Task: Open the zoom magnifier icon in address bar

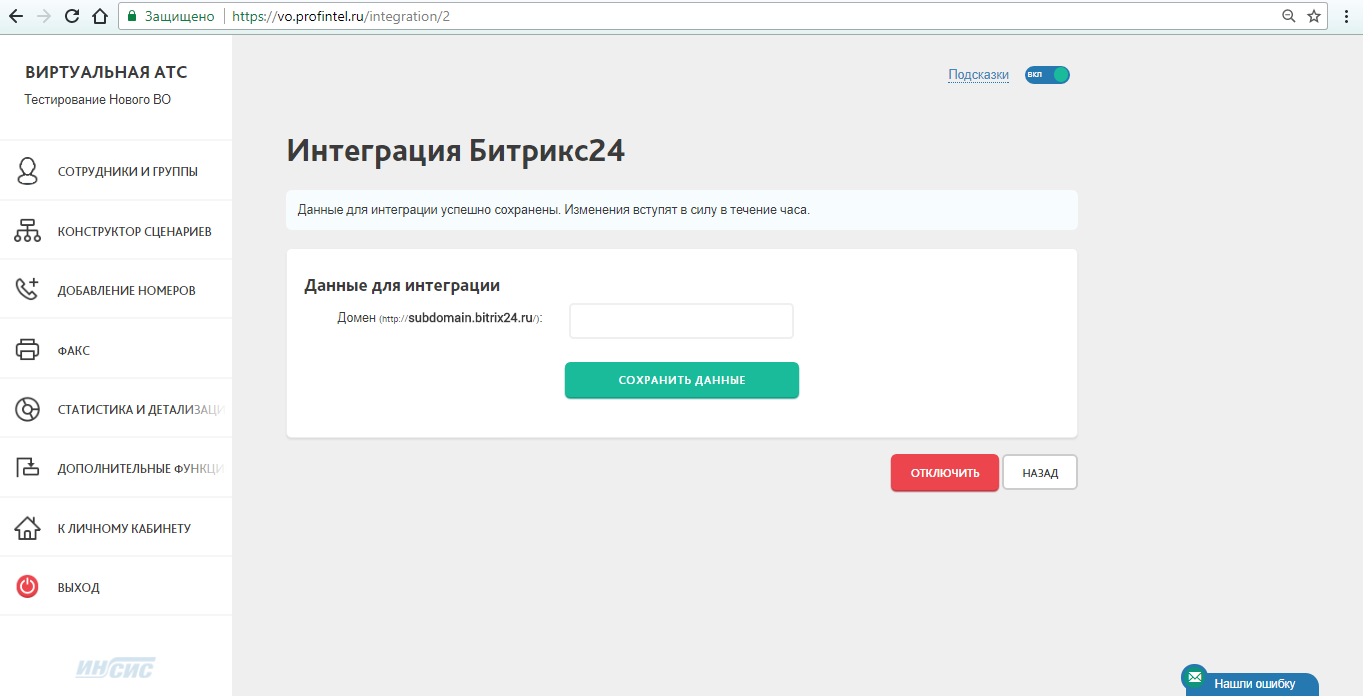Action: pyautogui.click(x=1289, y=16)
